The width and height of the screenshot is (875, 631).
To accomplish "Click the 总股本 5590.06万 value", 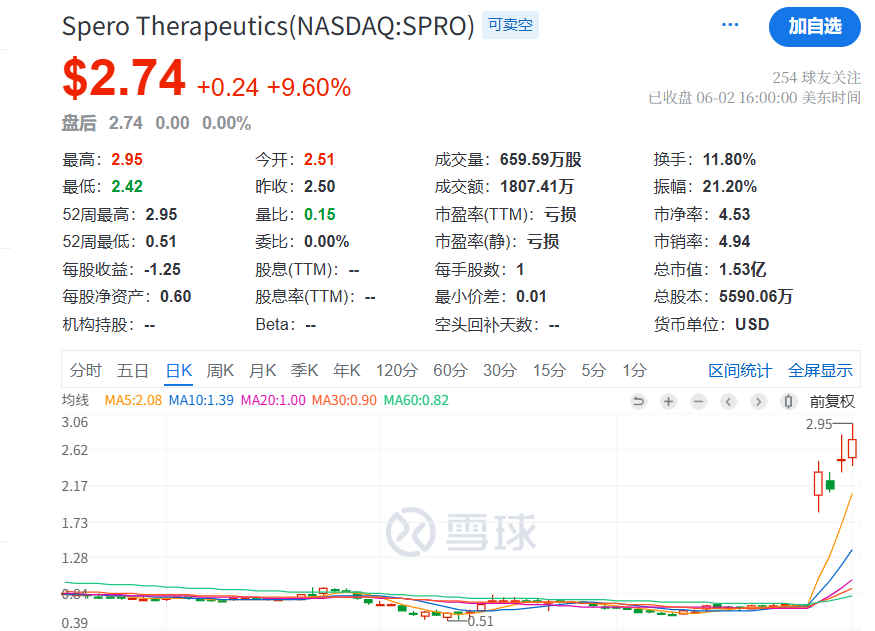I will (756, 296).
